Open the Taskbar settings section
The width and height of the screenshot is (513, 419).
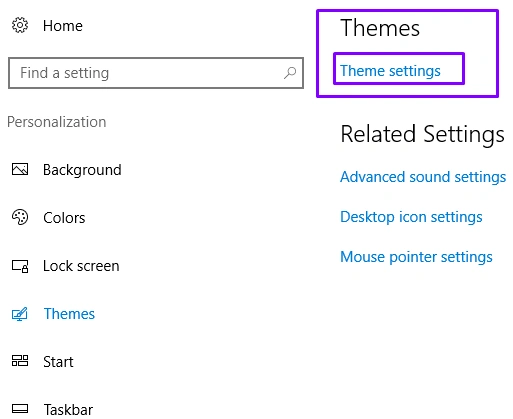click(68, 410)
